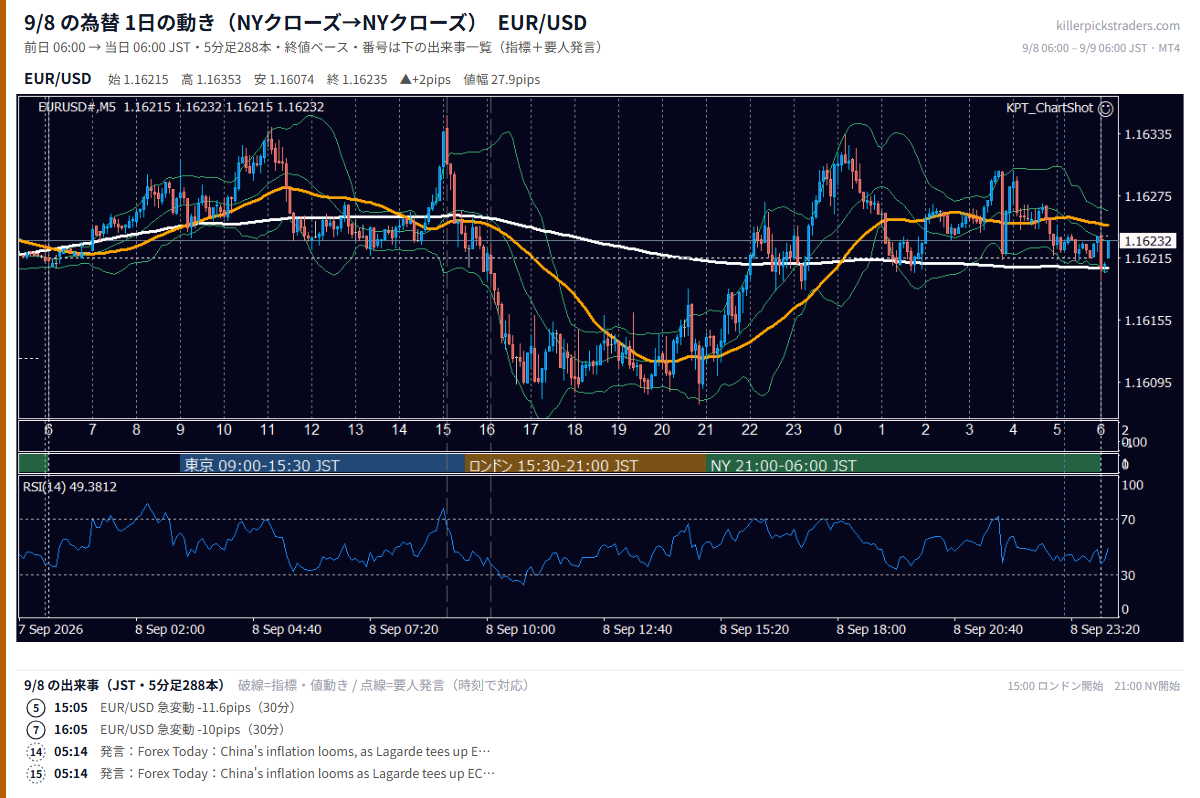Click the 7 Sep 2026 date label
1200x798 pixels.
[51, 630]
